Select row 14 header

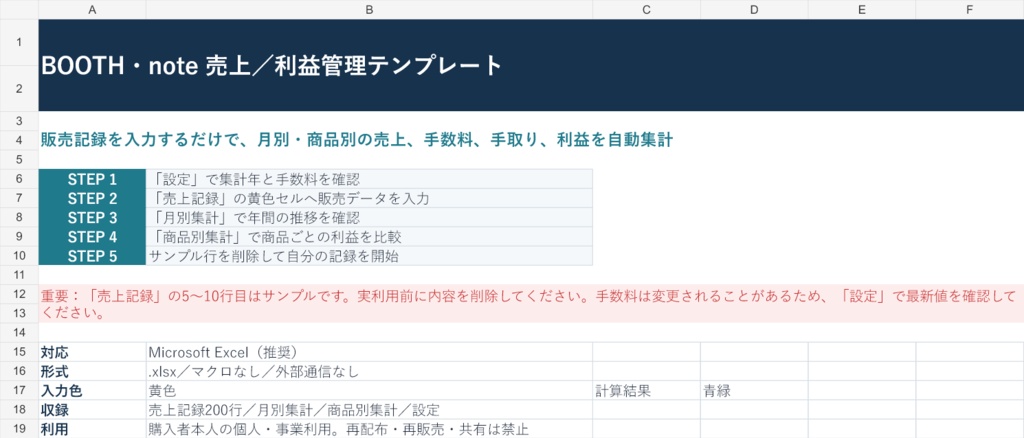[19, 332]
